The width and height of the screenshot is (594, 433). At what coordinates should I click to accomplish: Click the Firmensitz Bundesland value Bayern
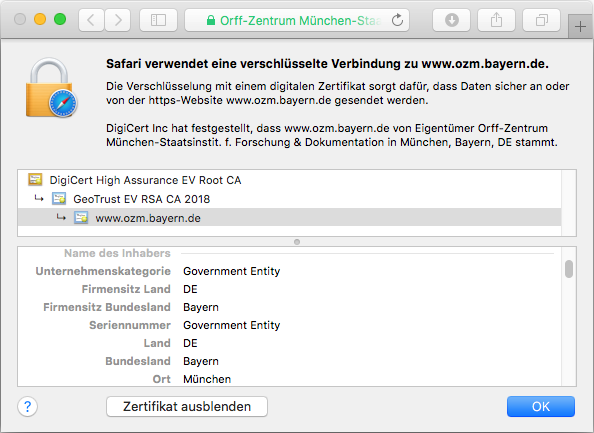coord(201,307)
